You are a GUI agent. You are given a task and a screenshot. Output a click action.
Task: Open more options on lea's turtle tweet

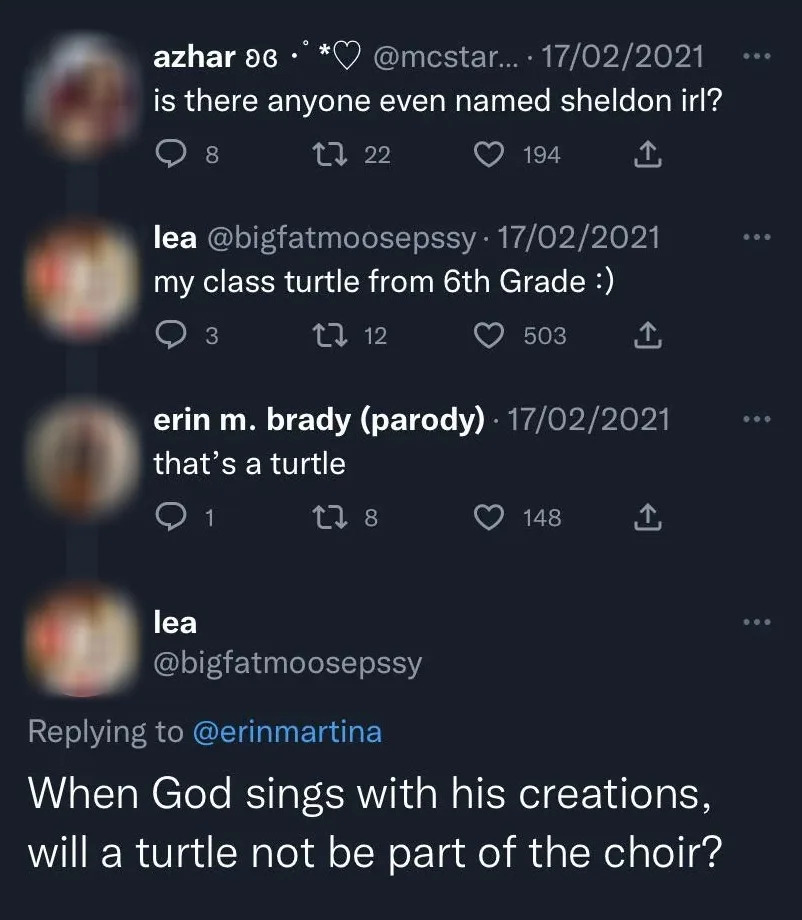[758, 238]
